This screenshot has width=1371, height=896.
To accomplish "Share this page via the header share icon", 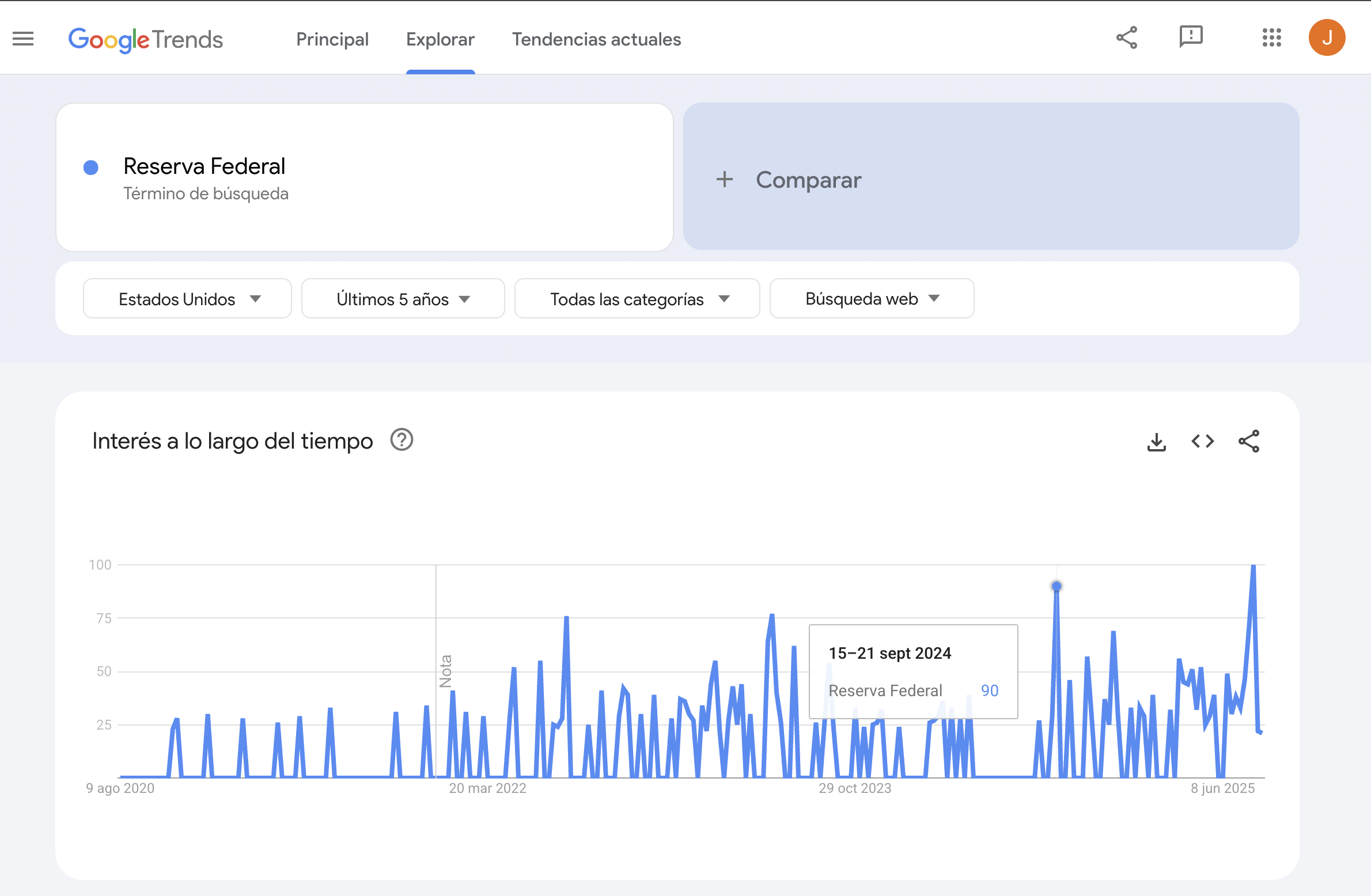I will (x=1127, y=38).
